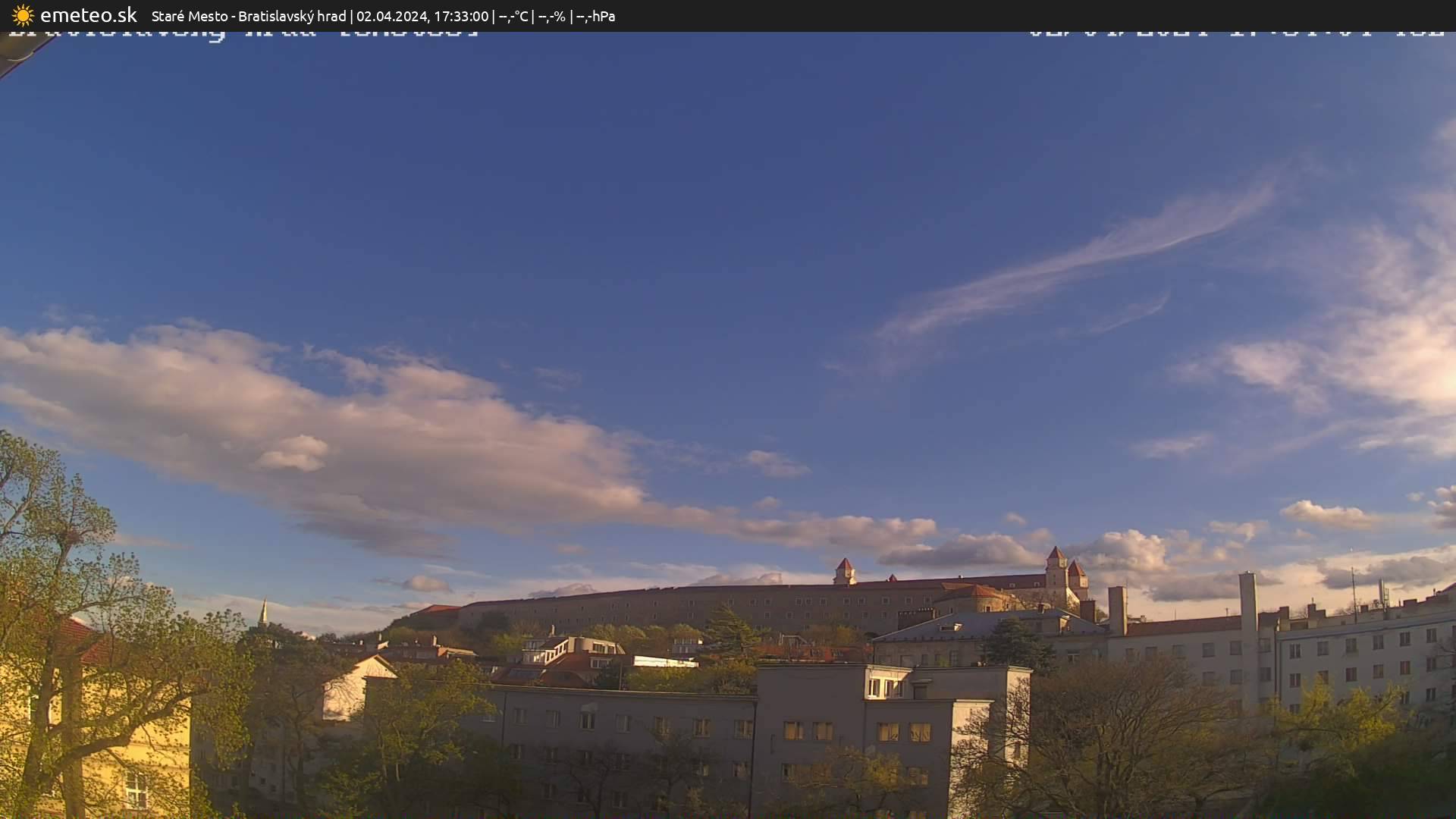Screen dimensions: 1456x819
Task: Select the Bratislavský hrad header entry
Action: [x=292, y=15]
